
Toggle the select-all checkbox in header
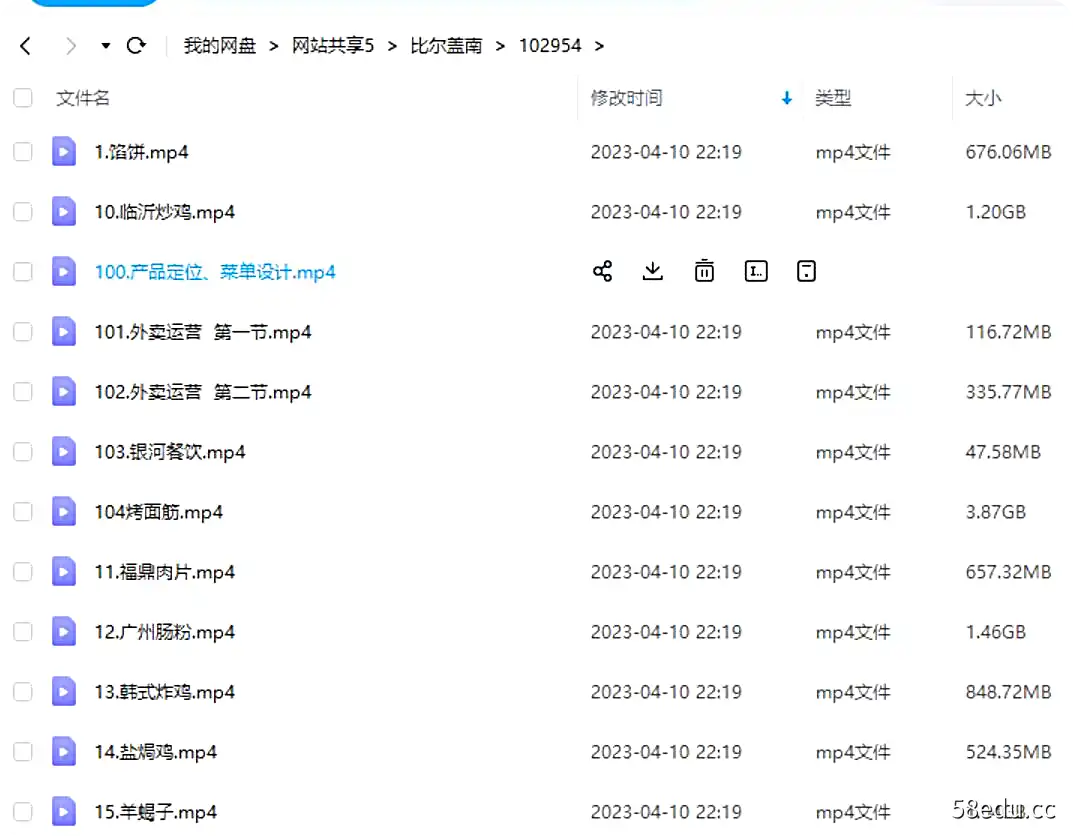[x=22, y=97]
